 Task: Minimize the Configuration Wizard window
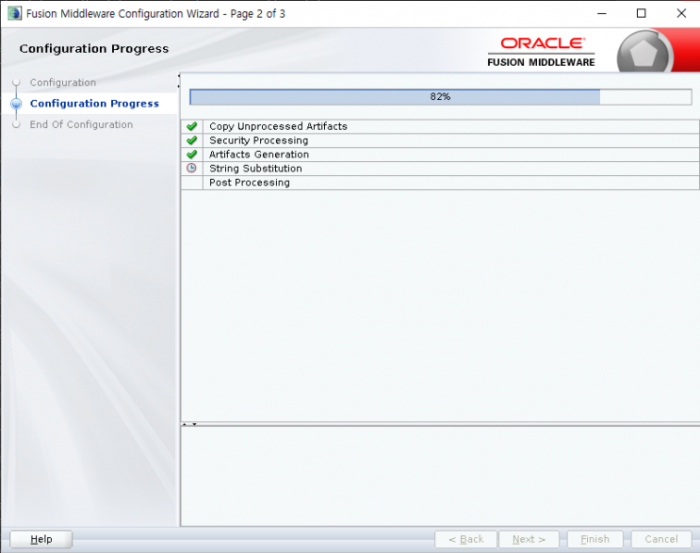click(602, 13)
